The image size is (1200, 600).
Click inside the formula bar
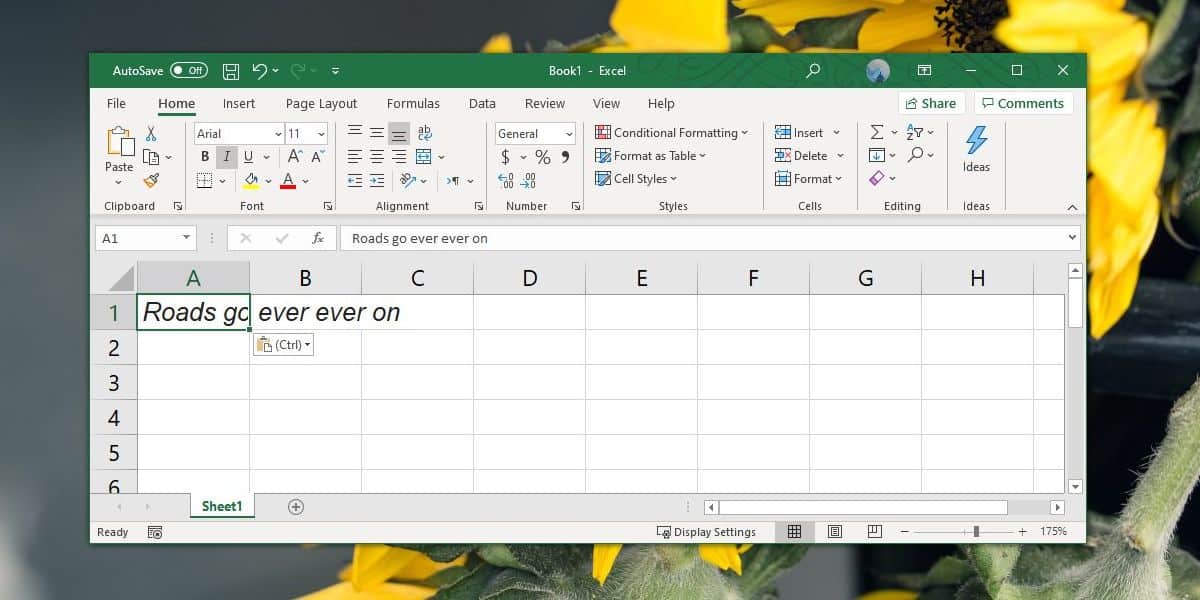point(600,238)
